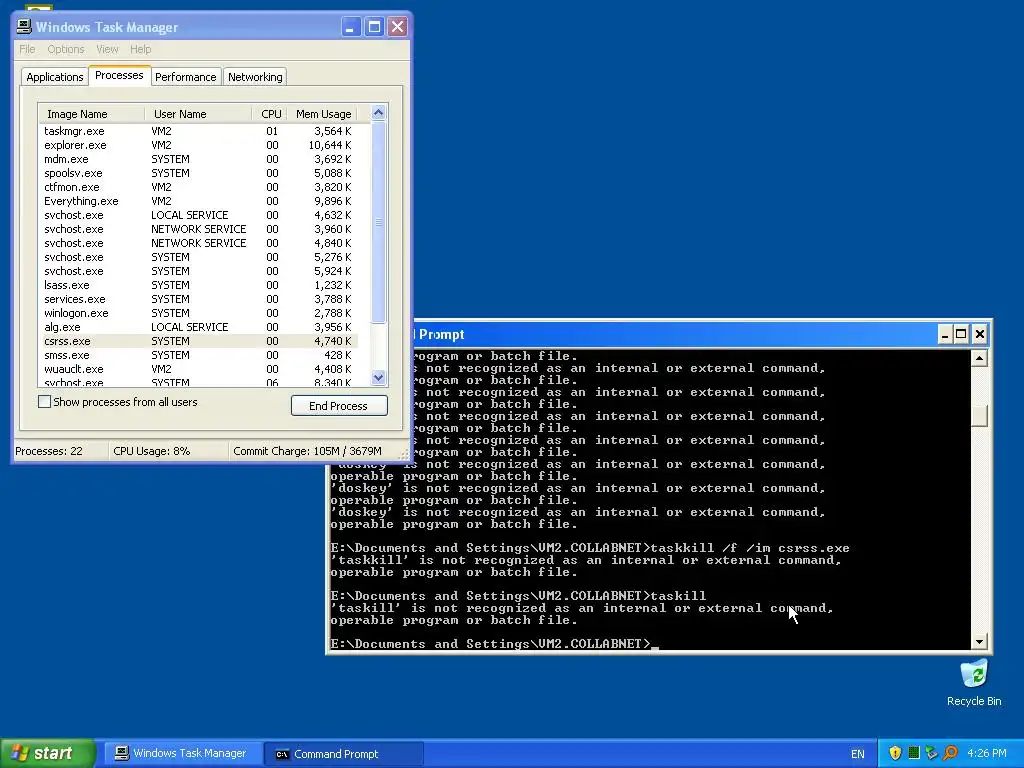Screen dimensions: 1024x768
Task: Open the Help menu in Task Manager
Action: tap(140, 49)
